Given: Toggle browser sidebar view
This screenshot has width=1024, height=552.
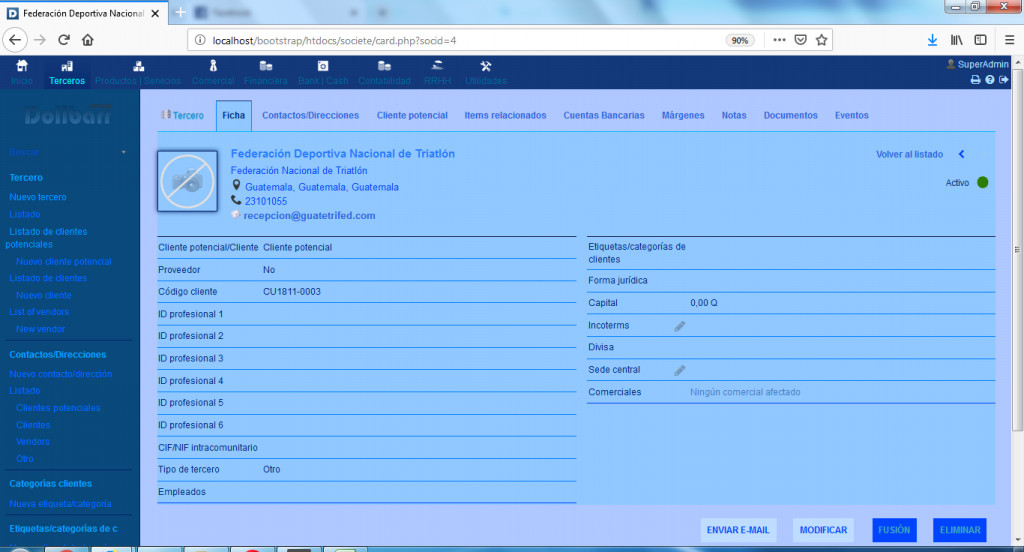Looking at the screenshot, I should [980, 40].
